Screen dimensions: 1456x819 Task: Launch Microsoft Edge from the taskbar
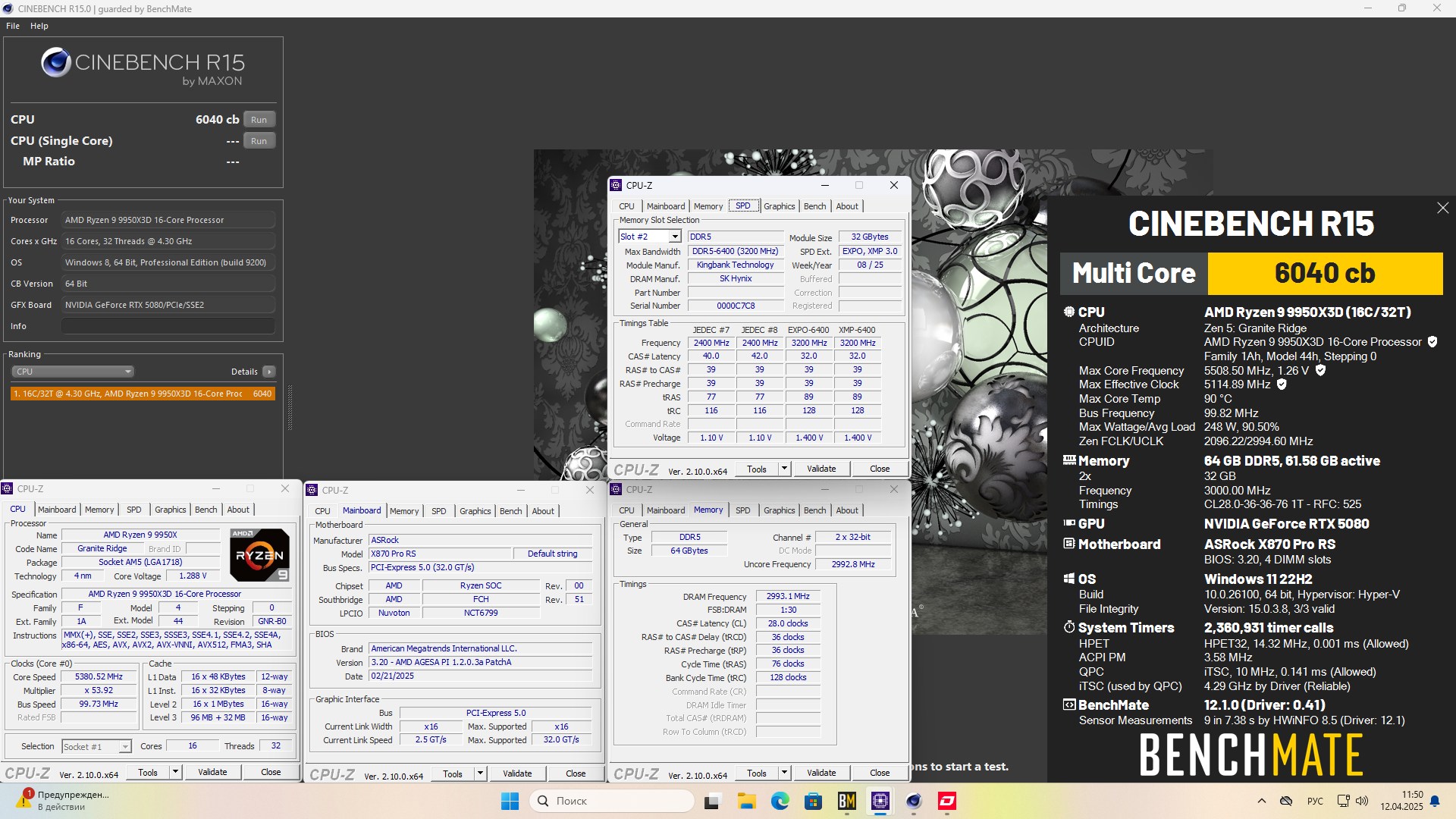tap(780, 801)
